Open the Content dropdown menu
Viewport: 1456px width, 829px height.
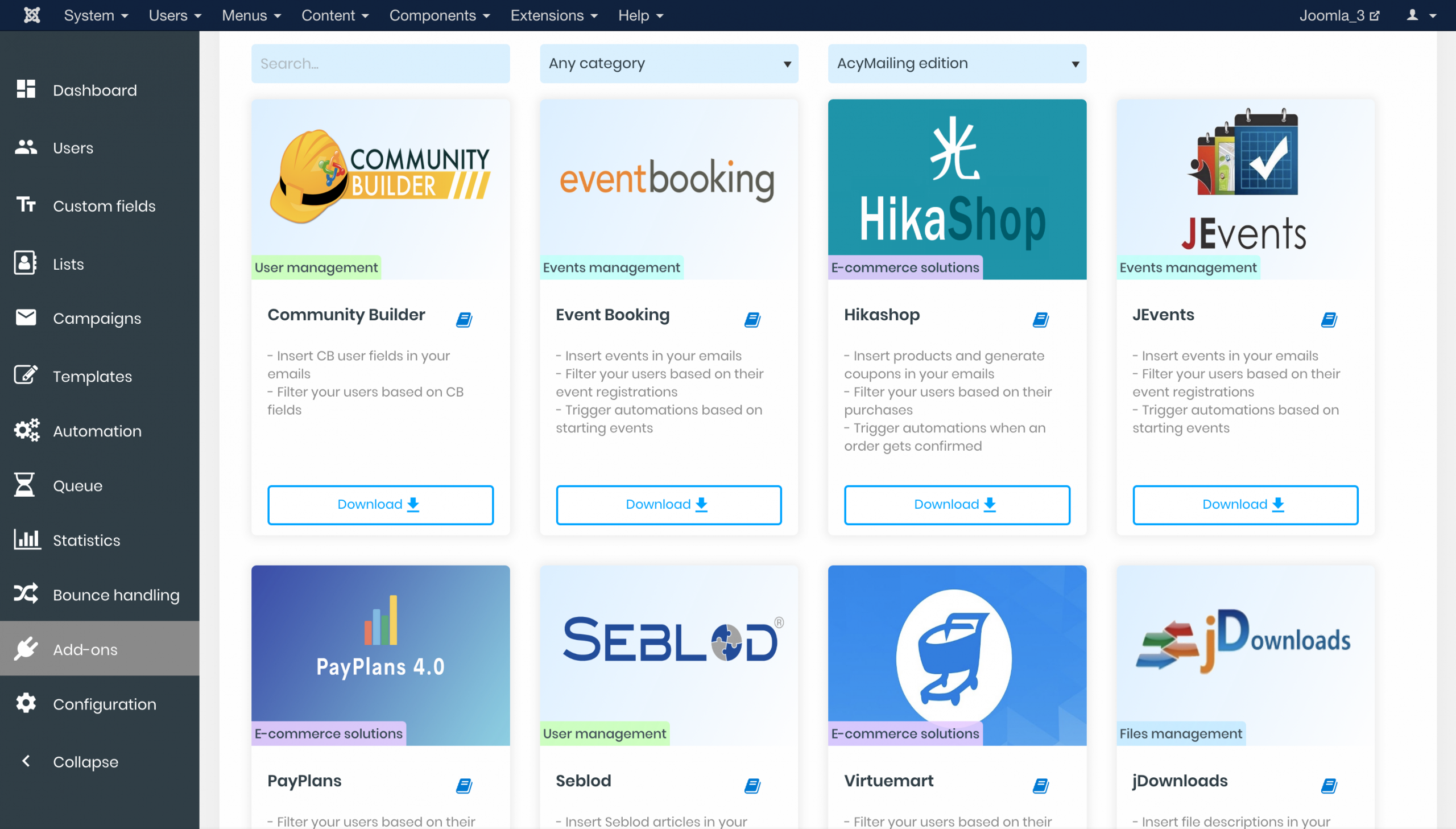point(335,15)
